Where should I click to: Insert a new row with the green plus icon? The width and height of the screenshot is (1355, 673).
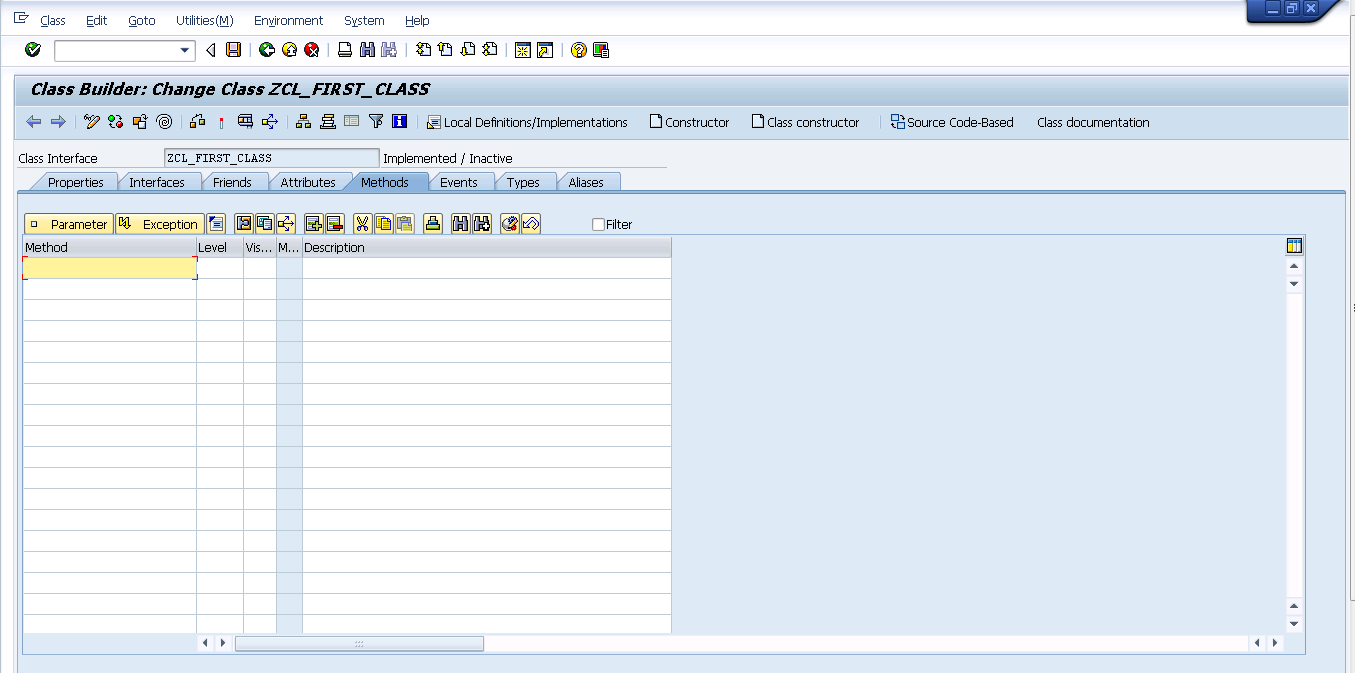tap(314, 223)
